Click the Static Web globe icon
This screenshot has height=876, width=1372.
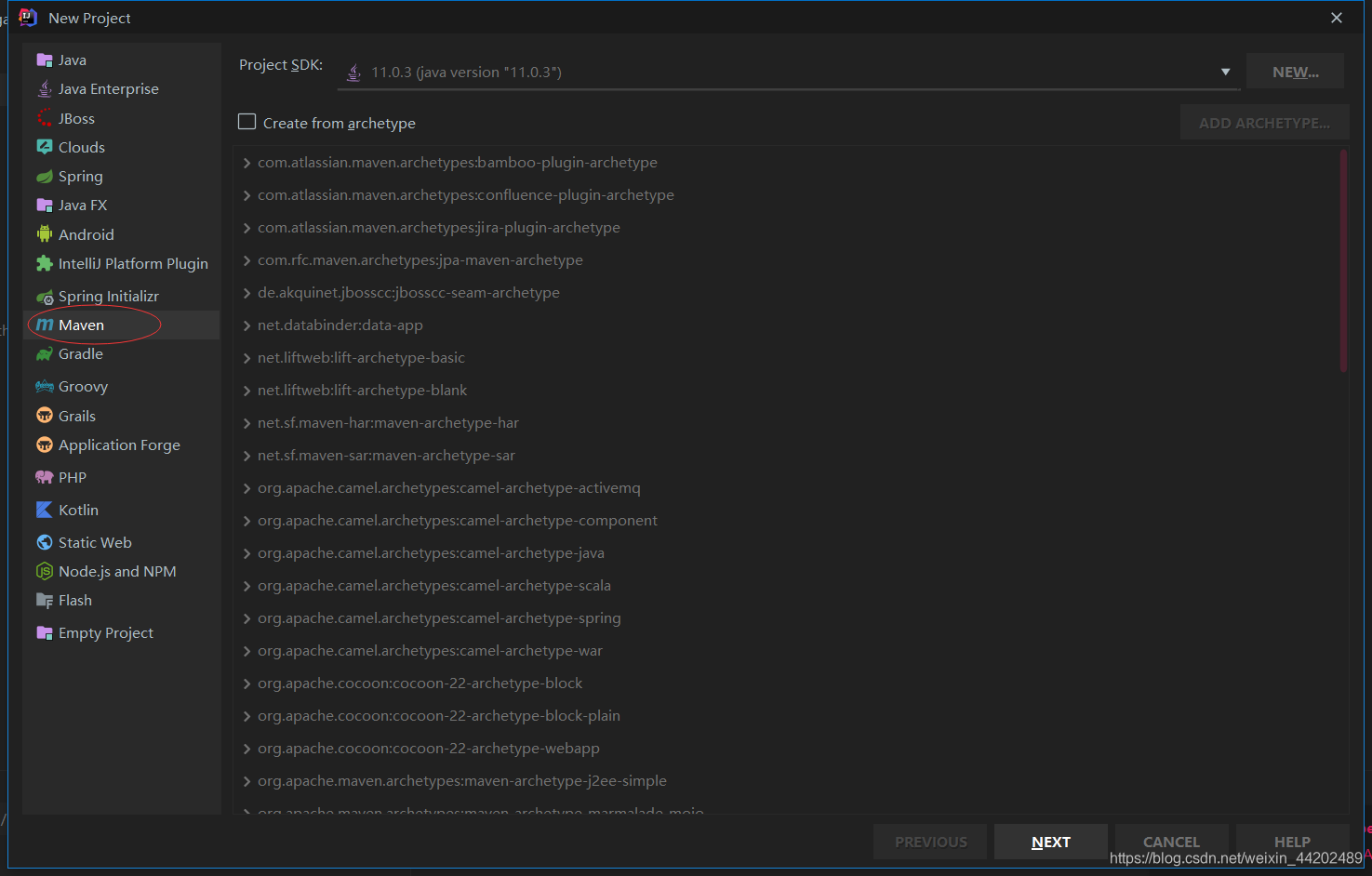point(44,542)
